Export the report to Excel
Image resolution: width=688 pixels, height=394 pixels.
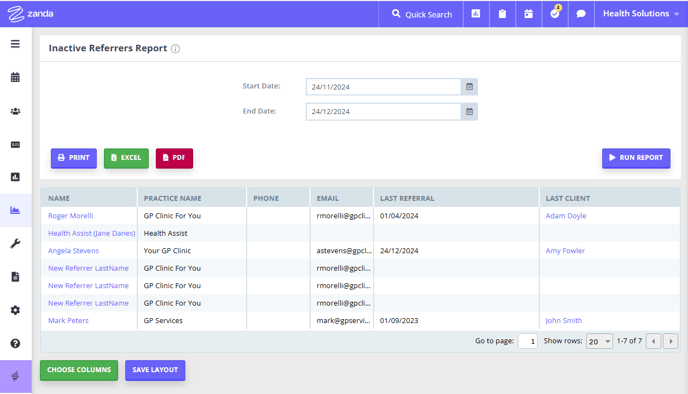[x=126, y=158]
